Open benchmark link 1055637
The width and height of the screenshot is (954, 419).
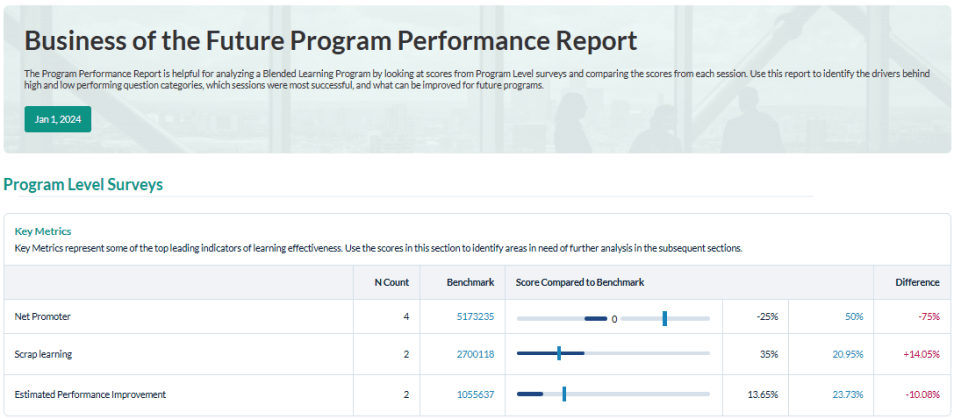(474, 394)
